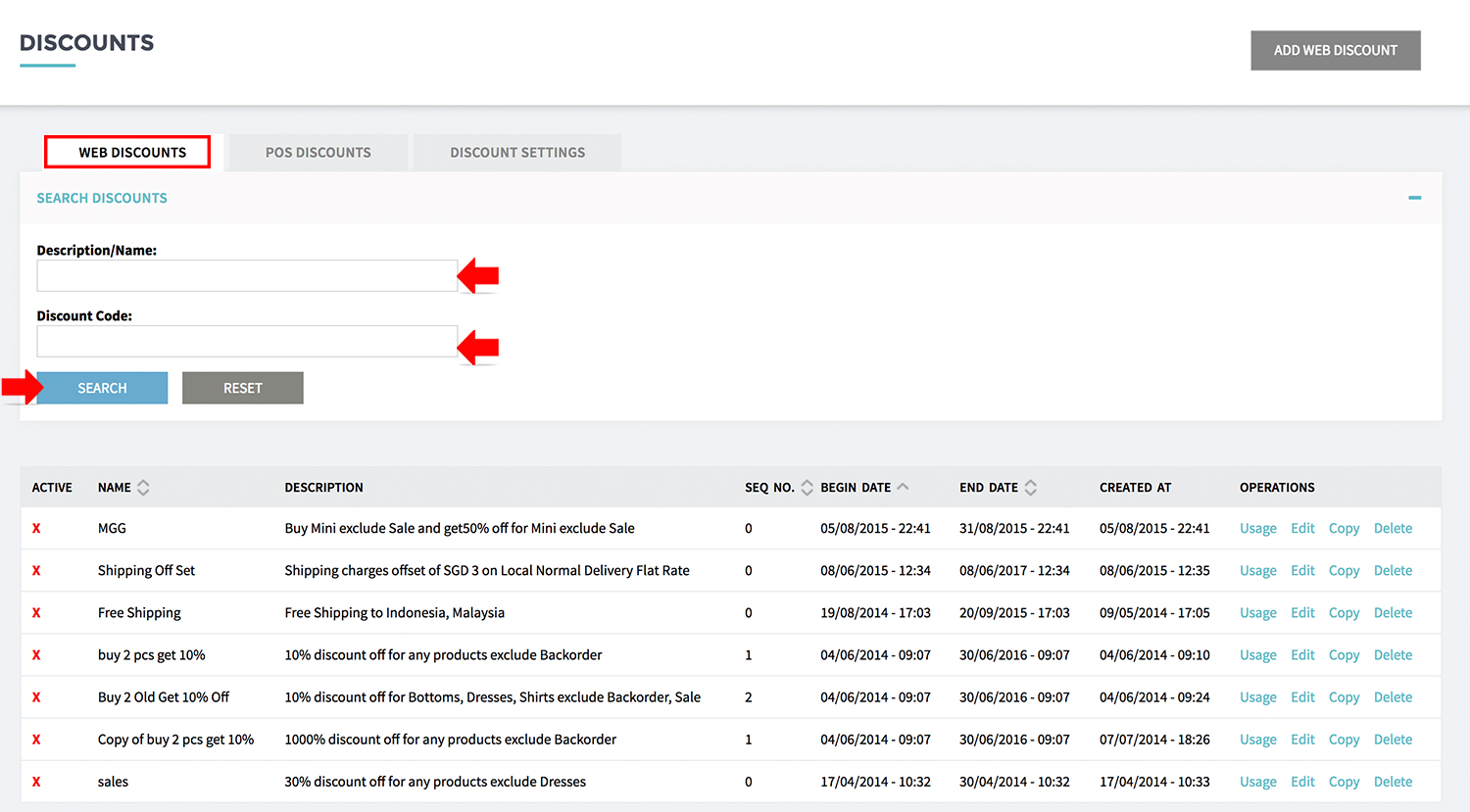Focus the Discount Code input field

click(x=247, y=341)
